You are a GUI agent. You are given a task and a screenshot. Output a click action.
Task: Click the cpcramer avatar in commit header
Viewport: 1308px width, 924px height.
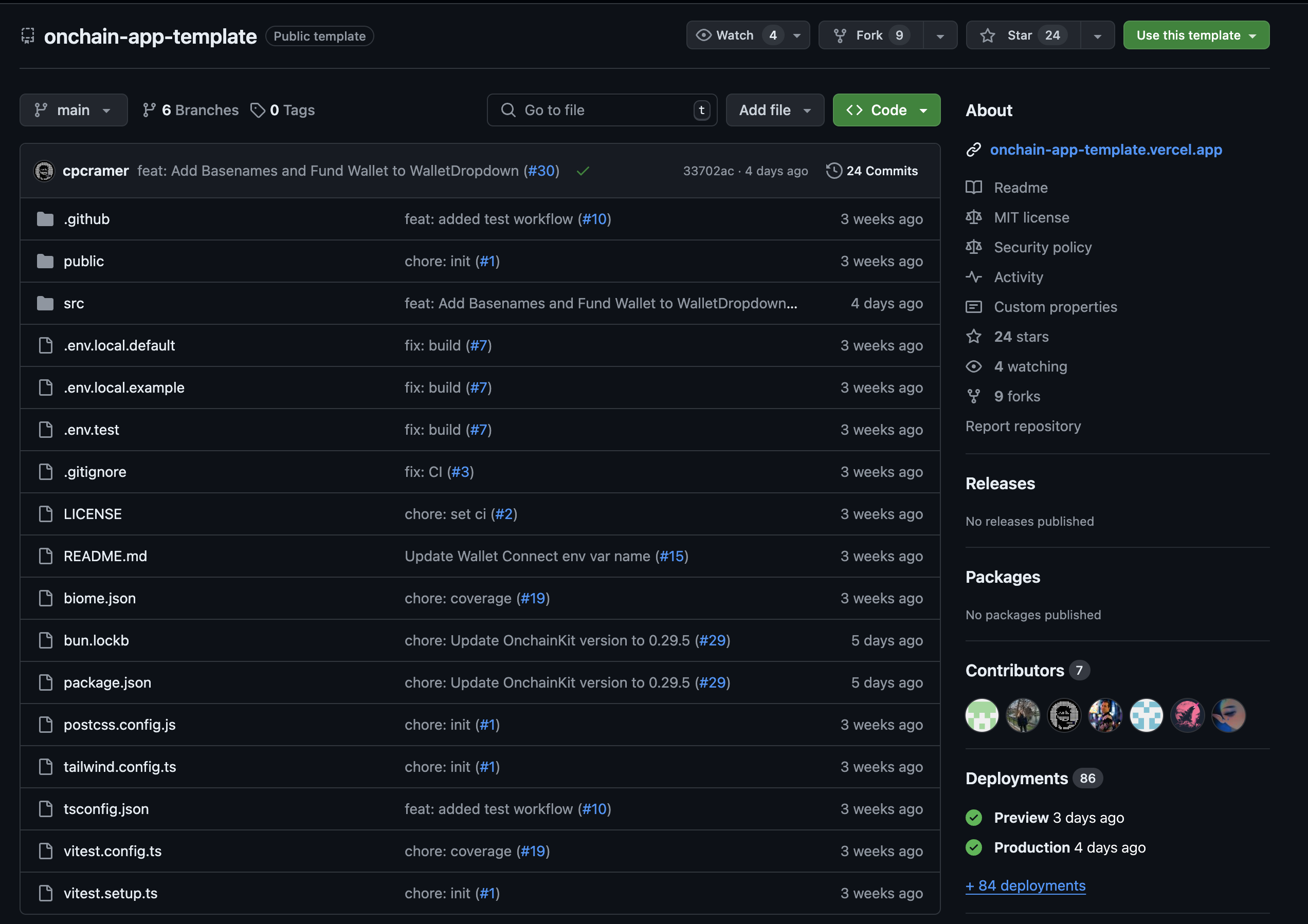click(44, 171)
